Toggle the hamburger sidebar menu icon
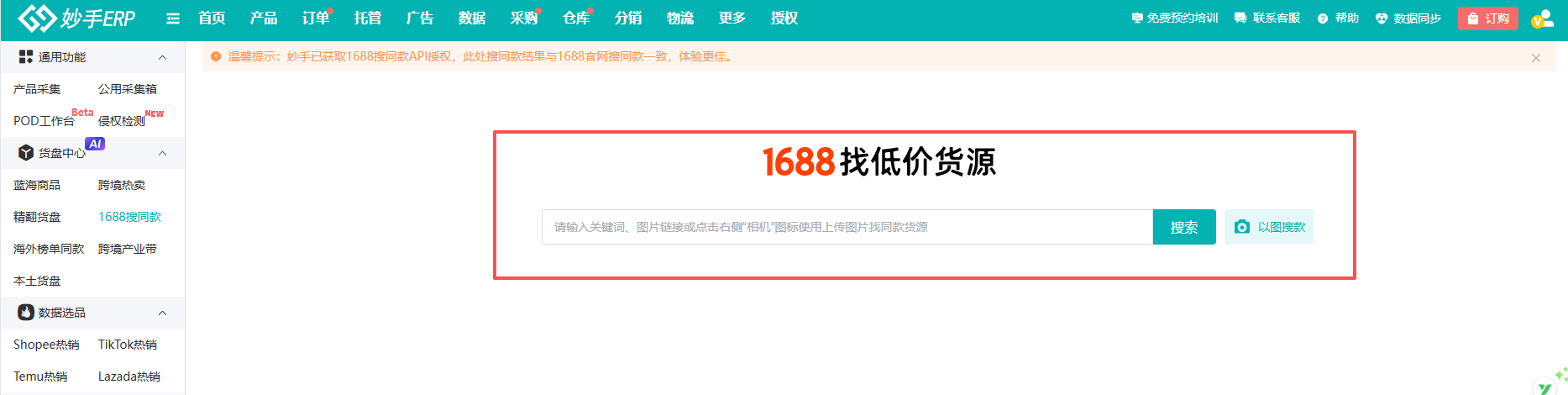 click(173, 18)
